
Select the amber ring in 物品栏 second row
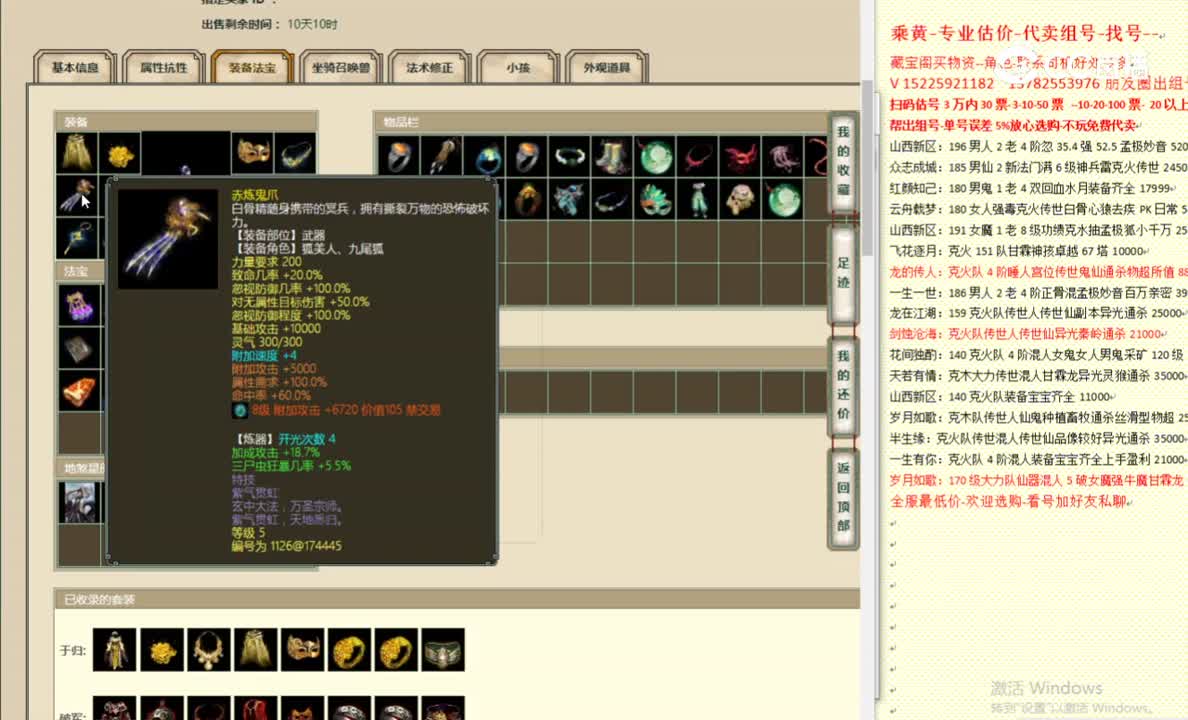[x=527, y=200]
